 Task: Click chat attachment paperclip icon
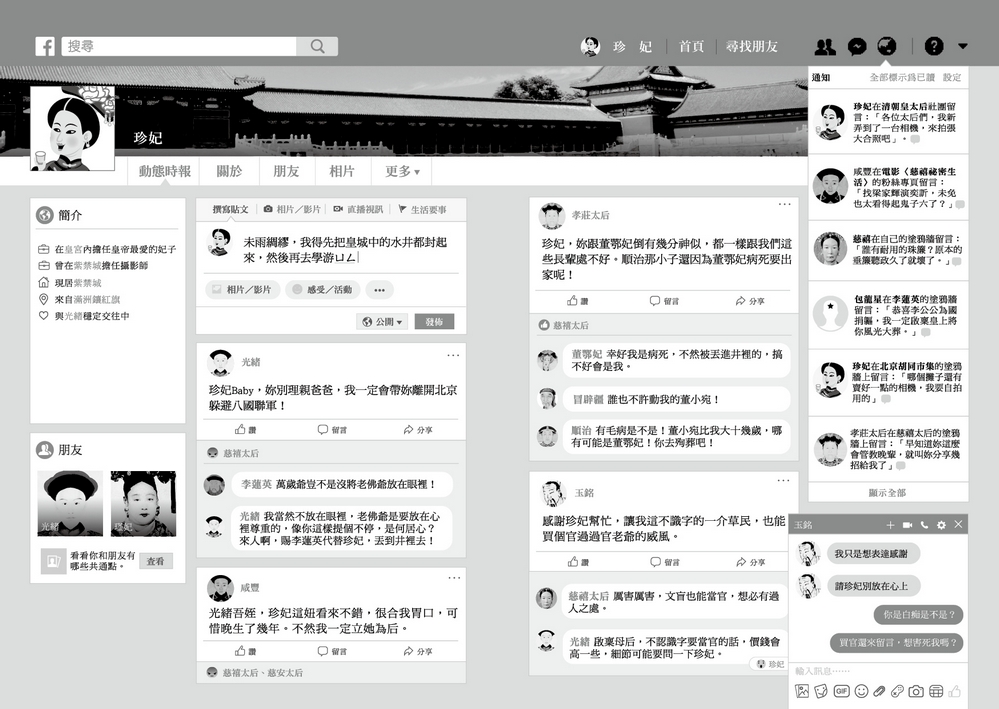click(x=879, y=691)
